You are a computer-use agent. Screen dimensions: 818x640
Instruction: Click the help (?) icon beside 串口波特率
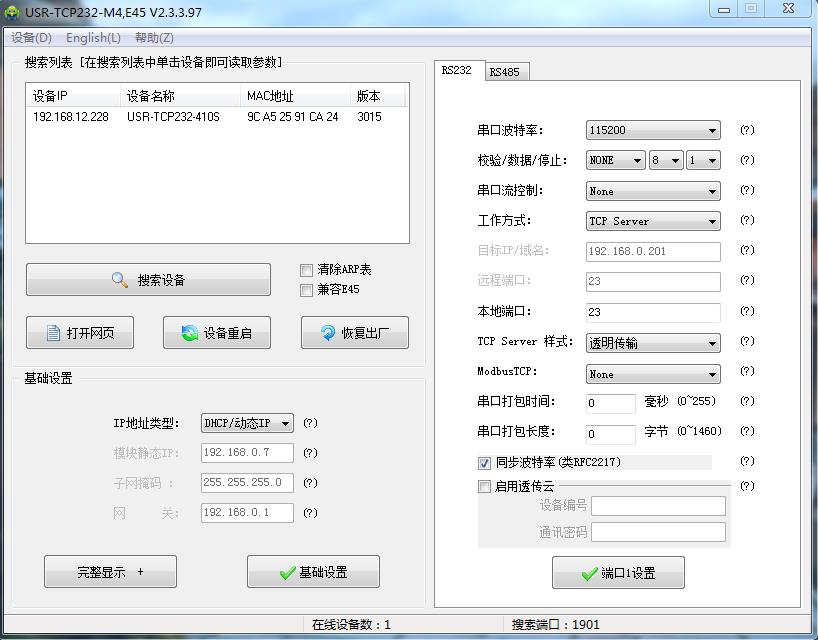point(746,130)
